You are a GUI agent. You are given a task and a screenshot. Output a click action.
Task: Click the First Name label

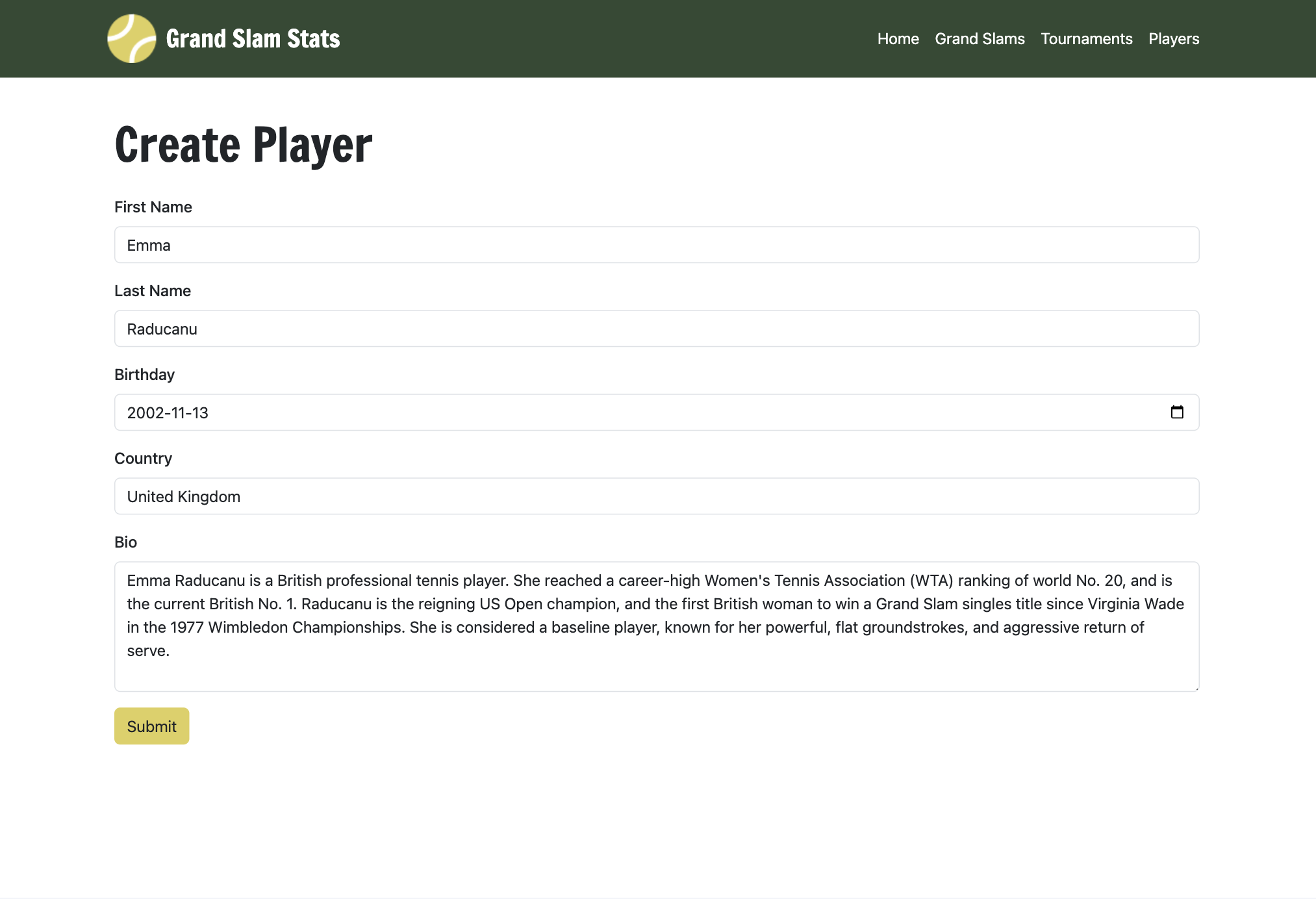[153, 207]
